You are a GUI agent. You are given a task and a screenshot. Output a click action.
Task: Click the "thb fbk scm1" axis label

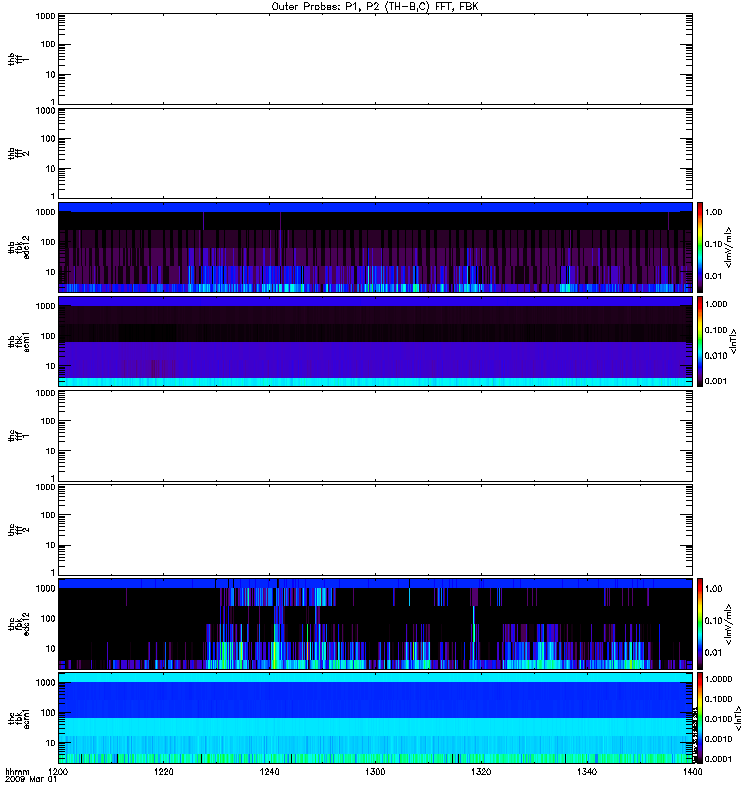click(x=18, y=341)
